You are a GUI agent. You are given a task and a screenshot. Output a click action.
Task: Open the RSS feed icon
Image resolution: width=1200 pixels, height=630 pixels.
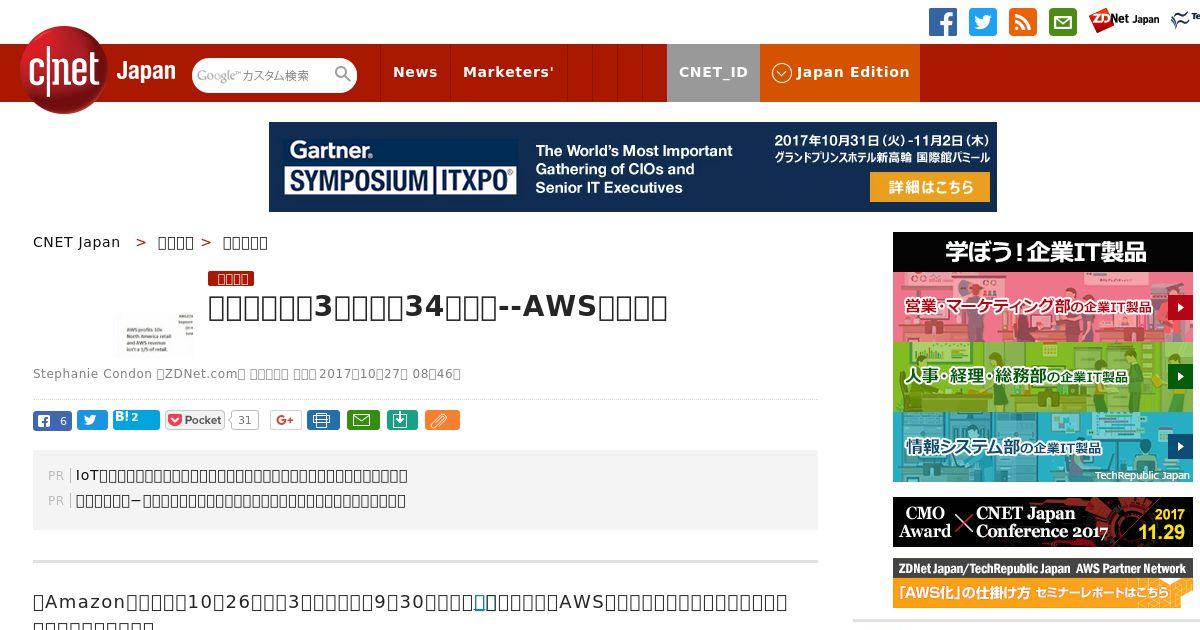[x=1023, y=22]
